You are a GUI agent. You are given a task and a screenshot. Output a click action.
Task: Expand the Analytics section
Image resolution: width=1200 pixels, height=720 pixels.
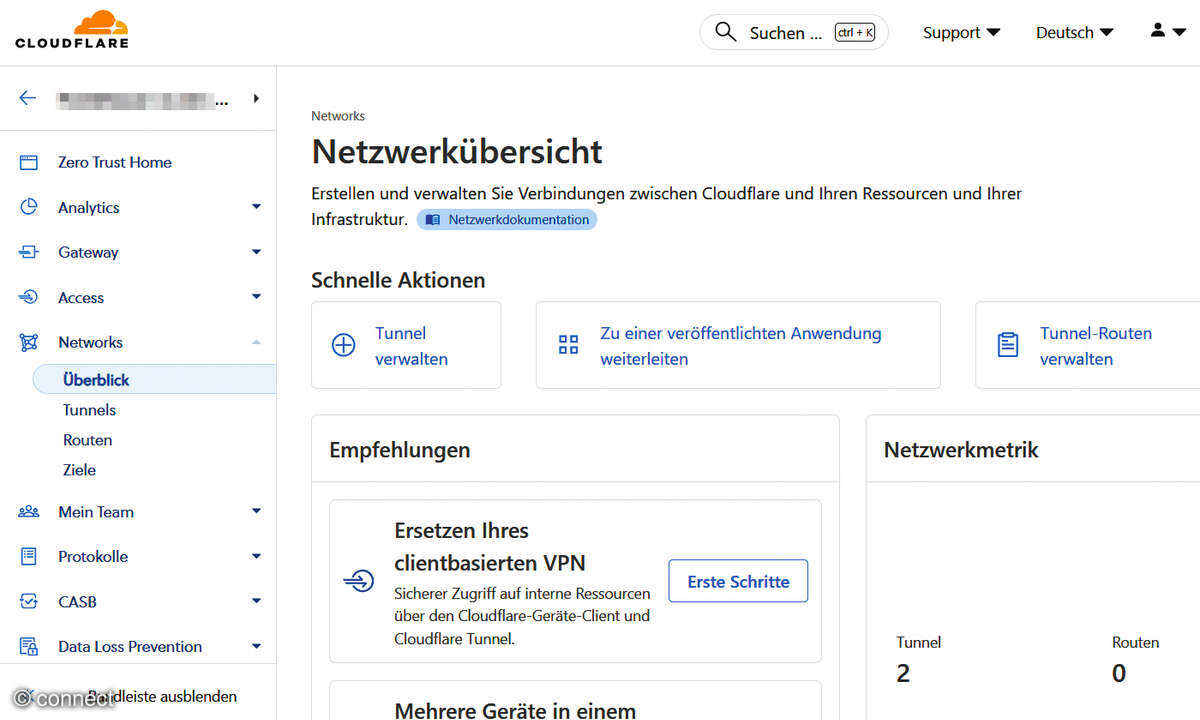coord(88,207)
